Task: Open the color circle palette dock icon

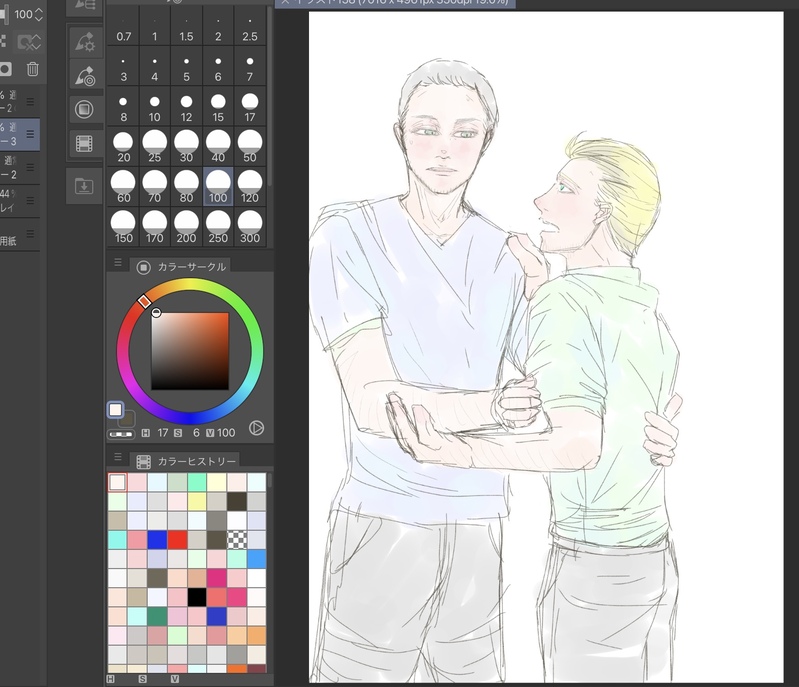Action: (84, 109)
